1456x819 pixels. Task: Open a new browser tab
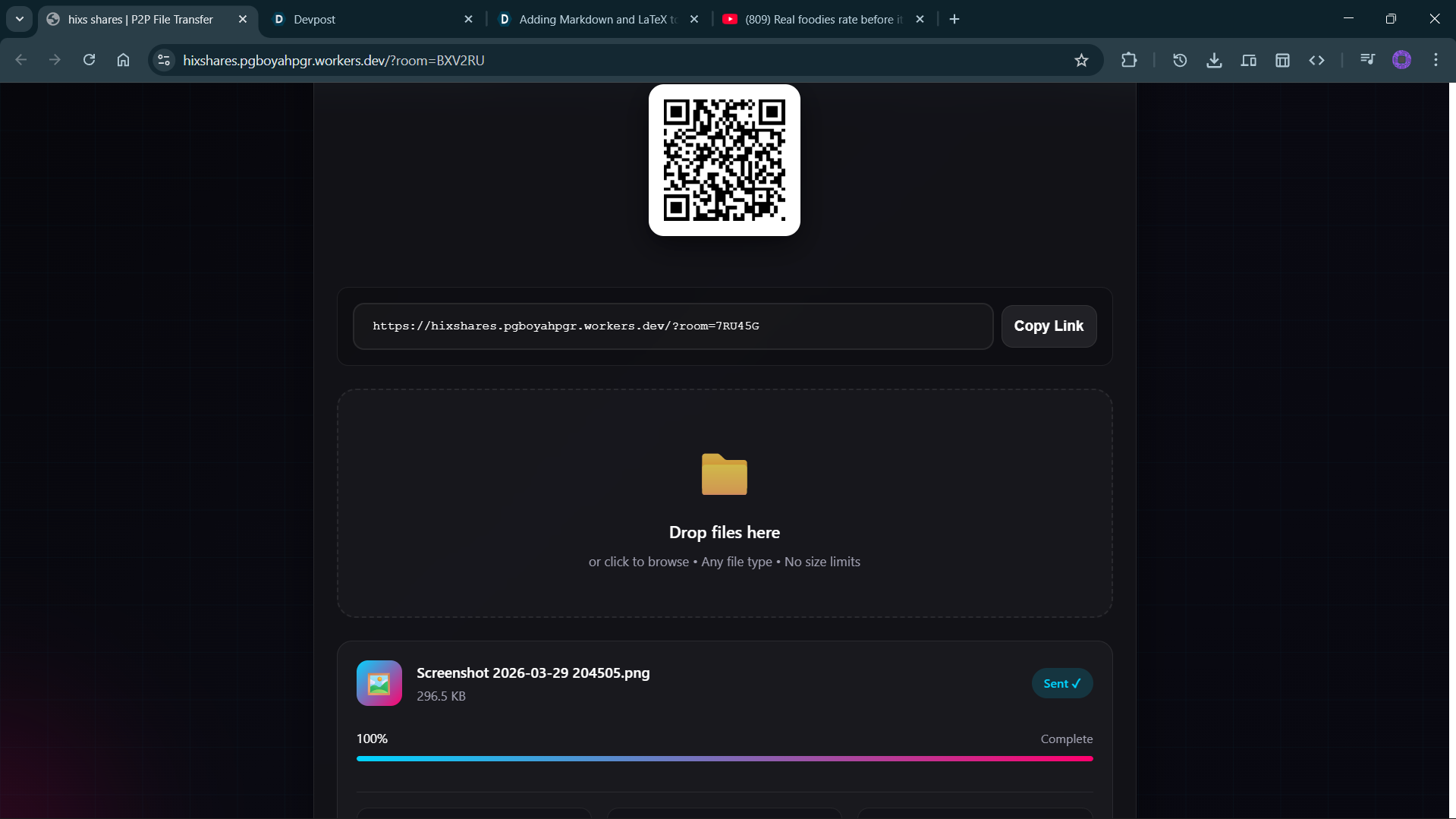pos(954,19)
